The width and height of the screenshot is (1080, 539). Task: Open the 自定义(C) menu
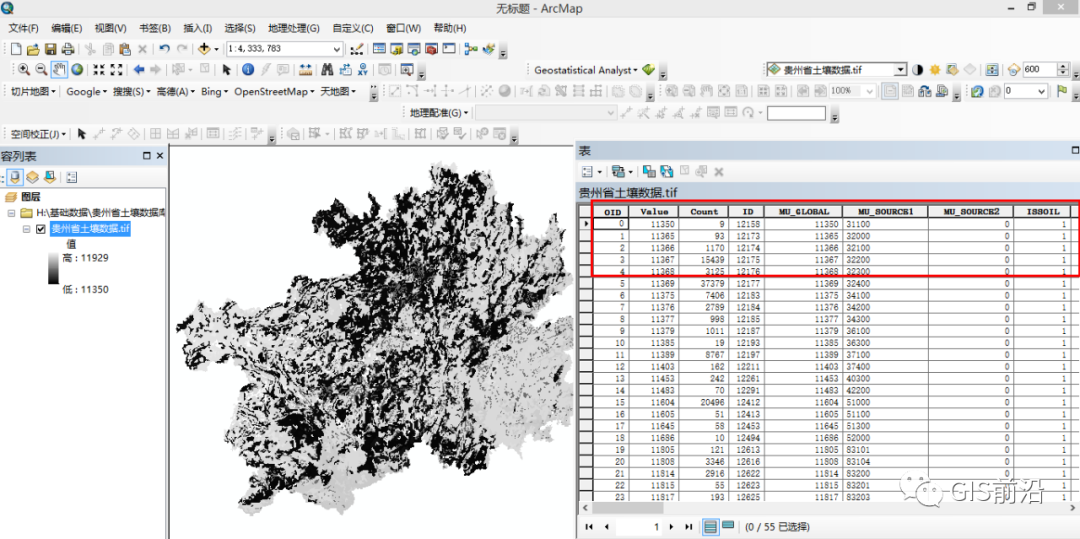point(352,28)
